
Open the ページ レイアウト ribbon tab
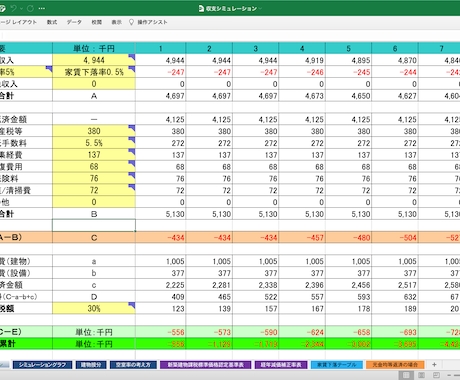click(x=19, y=22)
